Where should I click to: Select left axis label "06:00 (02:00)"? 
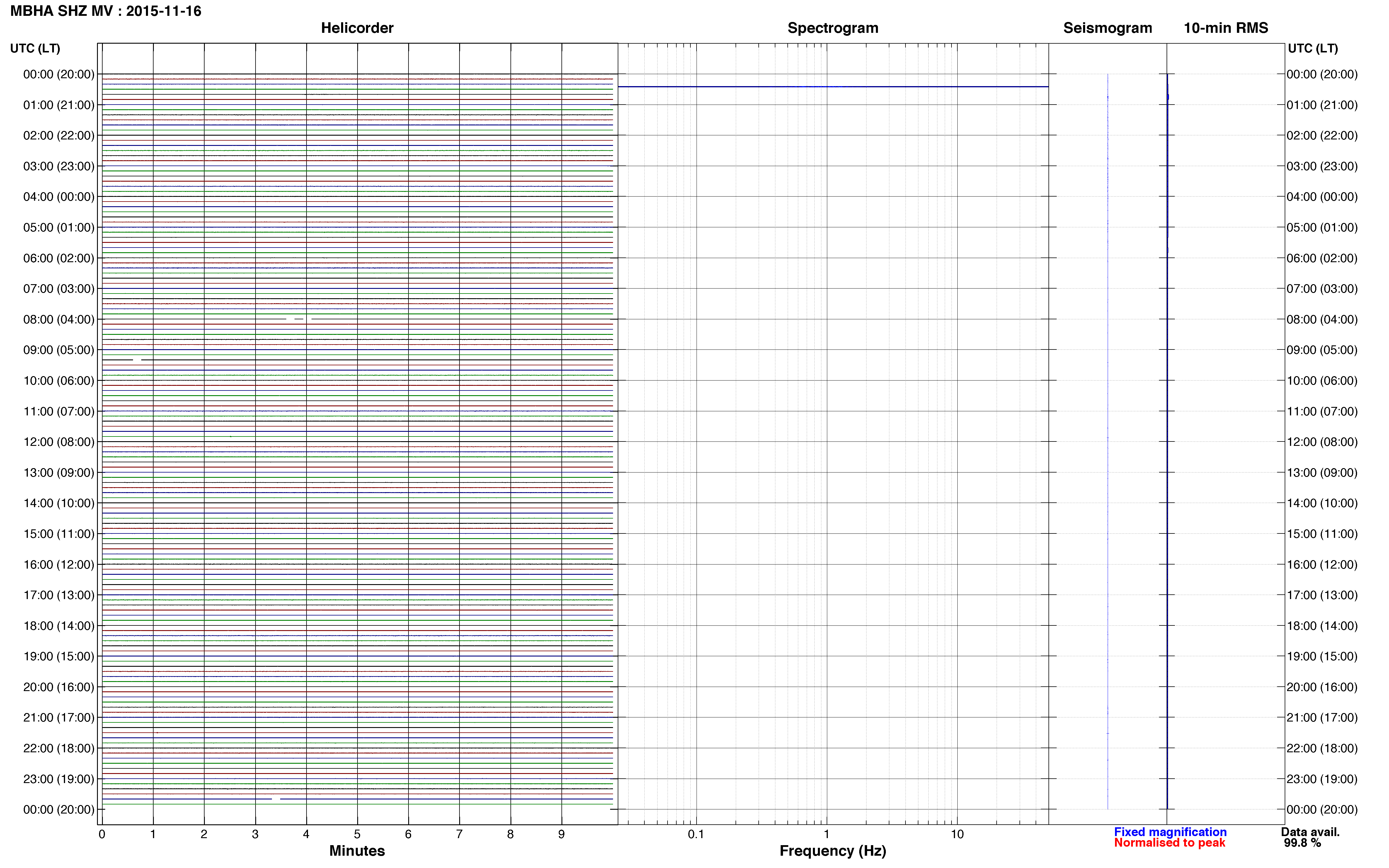pos(59,258)
